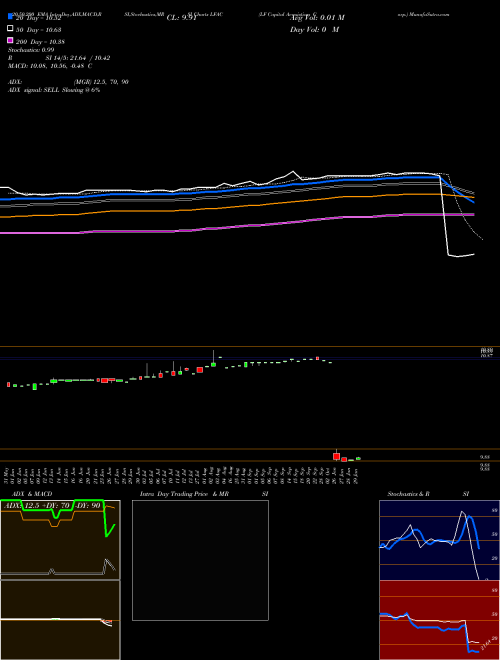Open the ADX & MACD indicator panel
Viewport: 500px width, 660px height.
(60, 580)
